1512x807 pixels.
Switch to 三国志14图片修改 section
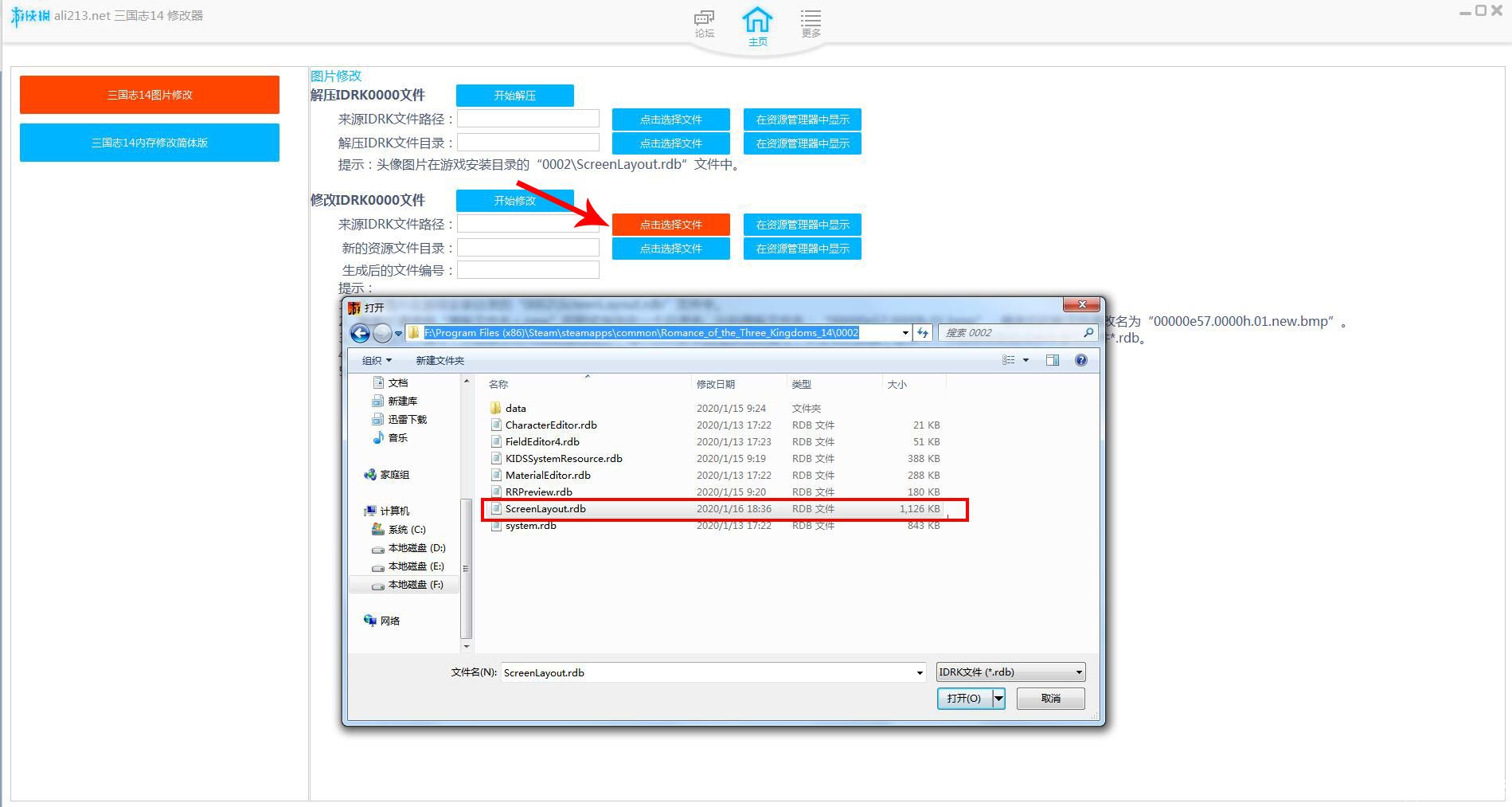150,95
